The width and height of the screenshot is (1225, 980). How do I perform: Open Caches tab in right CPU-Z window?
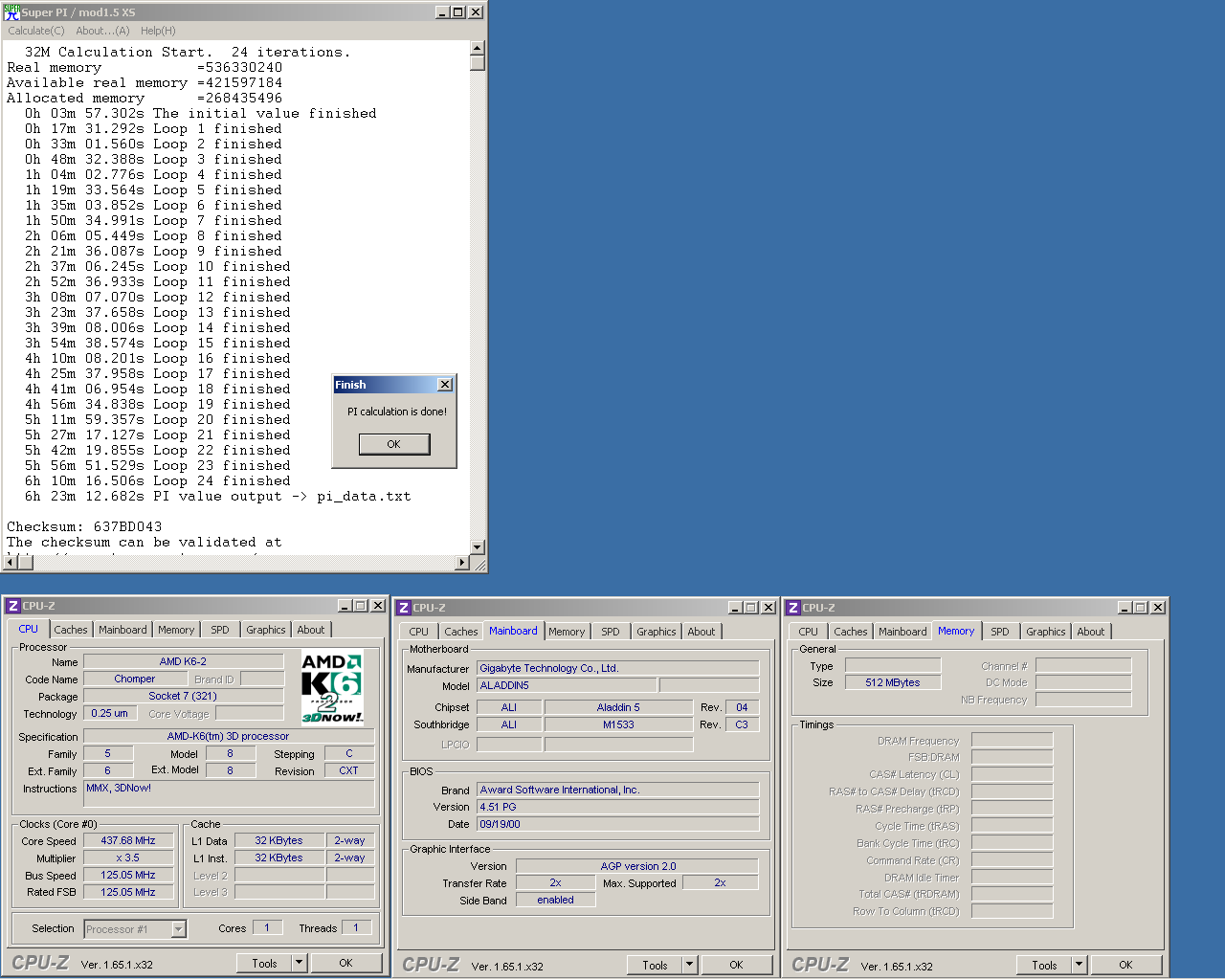pyautogui.click(x=851, y=632)
